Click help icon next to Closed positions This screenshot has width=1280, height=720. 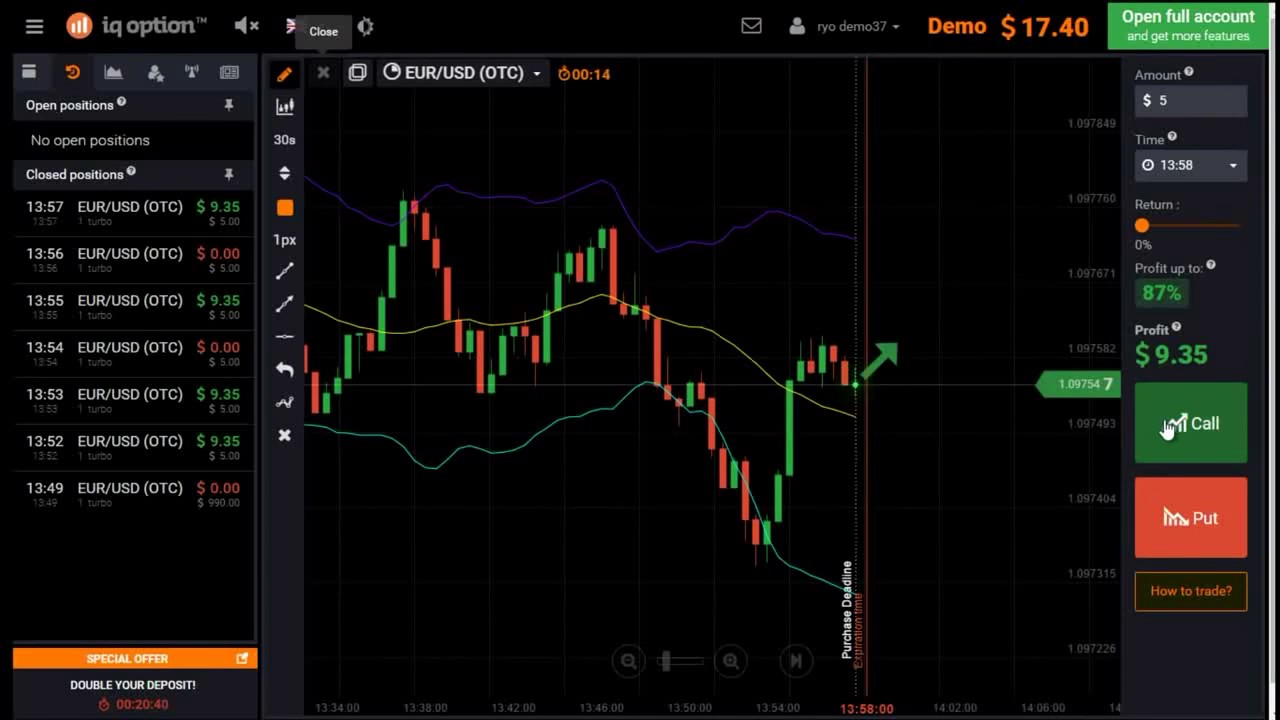coord(131,171)
